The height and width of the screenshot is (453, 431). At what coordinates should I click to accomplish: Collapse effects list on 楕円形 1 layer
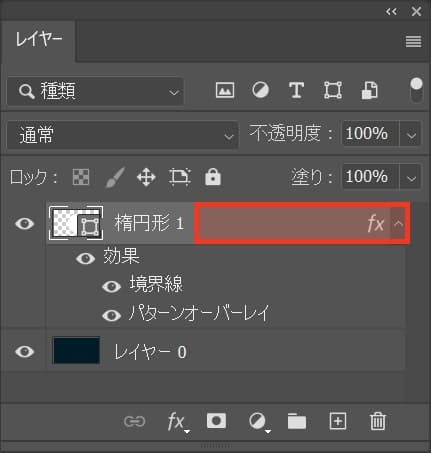click(x=398, y=224)
